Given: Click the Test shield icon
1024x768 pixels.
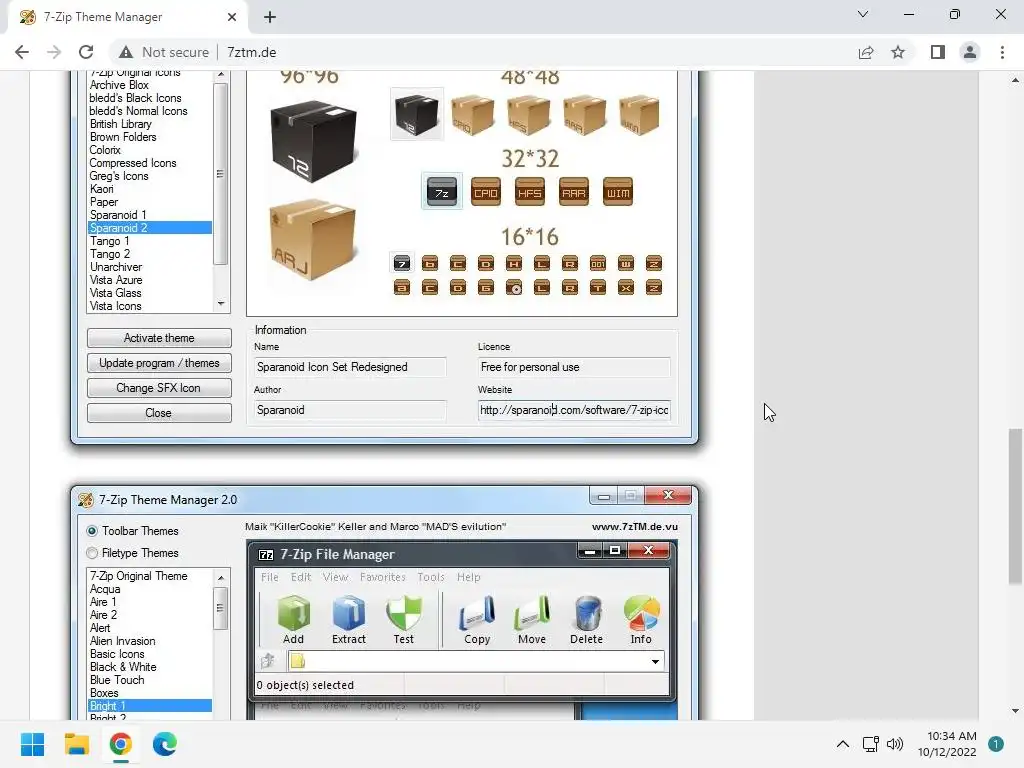Looking at the screenshot, I should tap(404, 614).
